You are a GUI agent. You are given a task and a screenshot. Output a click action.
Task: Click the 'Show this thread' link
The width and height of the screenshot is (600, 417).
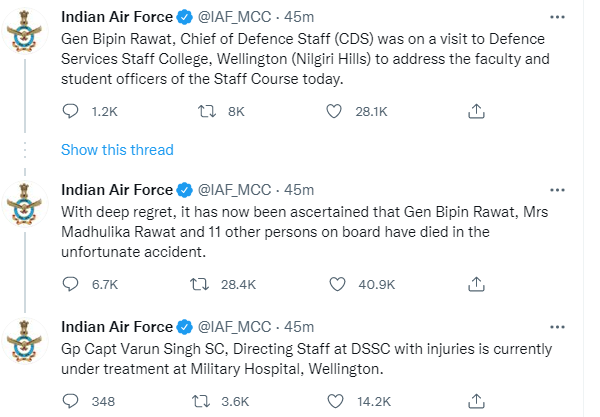pos(117,150)
